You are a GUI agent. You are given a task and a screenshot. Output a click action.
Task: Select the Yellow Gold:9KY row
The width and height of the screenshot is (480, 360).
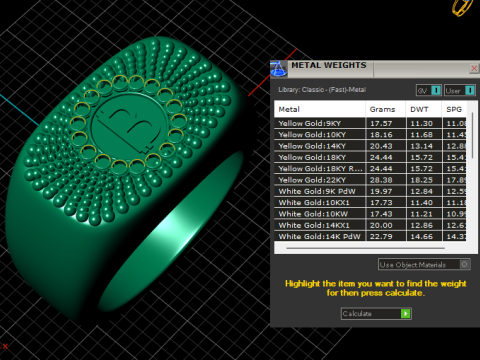370,123
